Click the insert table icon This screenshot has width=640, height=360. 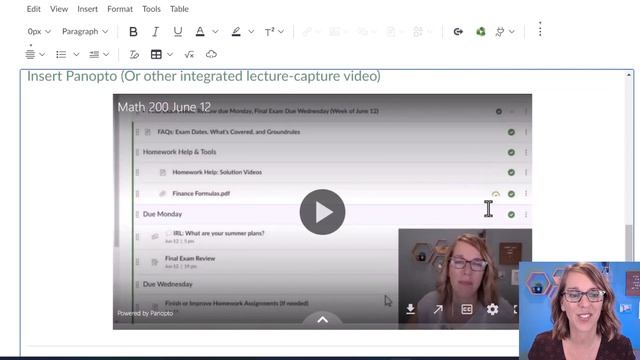tap(156, 54)
